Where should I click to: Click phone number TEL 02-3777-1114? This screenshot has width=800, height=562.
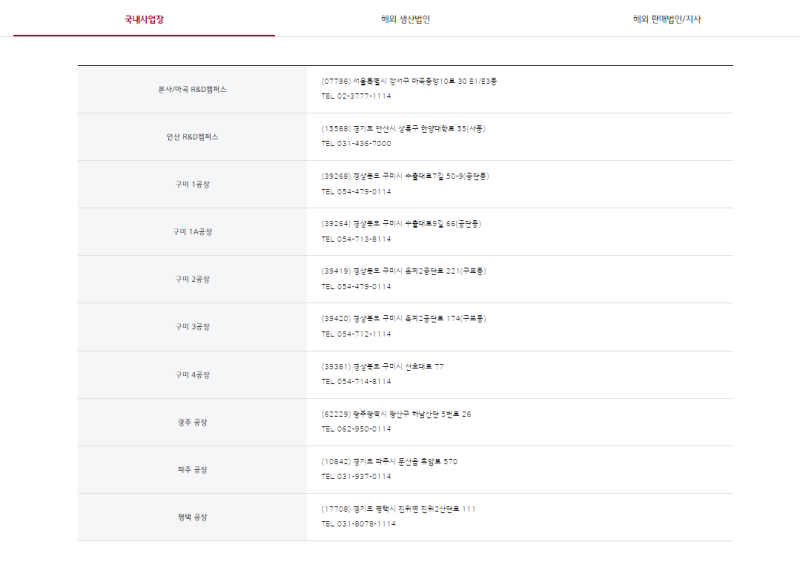tap(356, 96)
